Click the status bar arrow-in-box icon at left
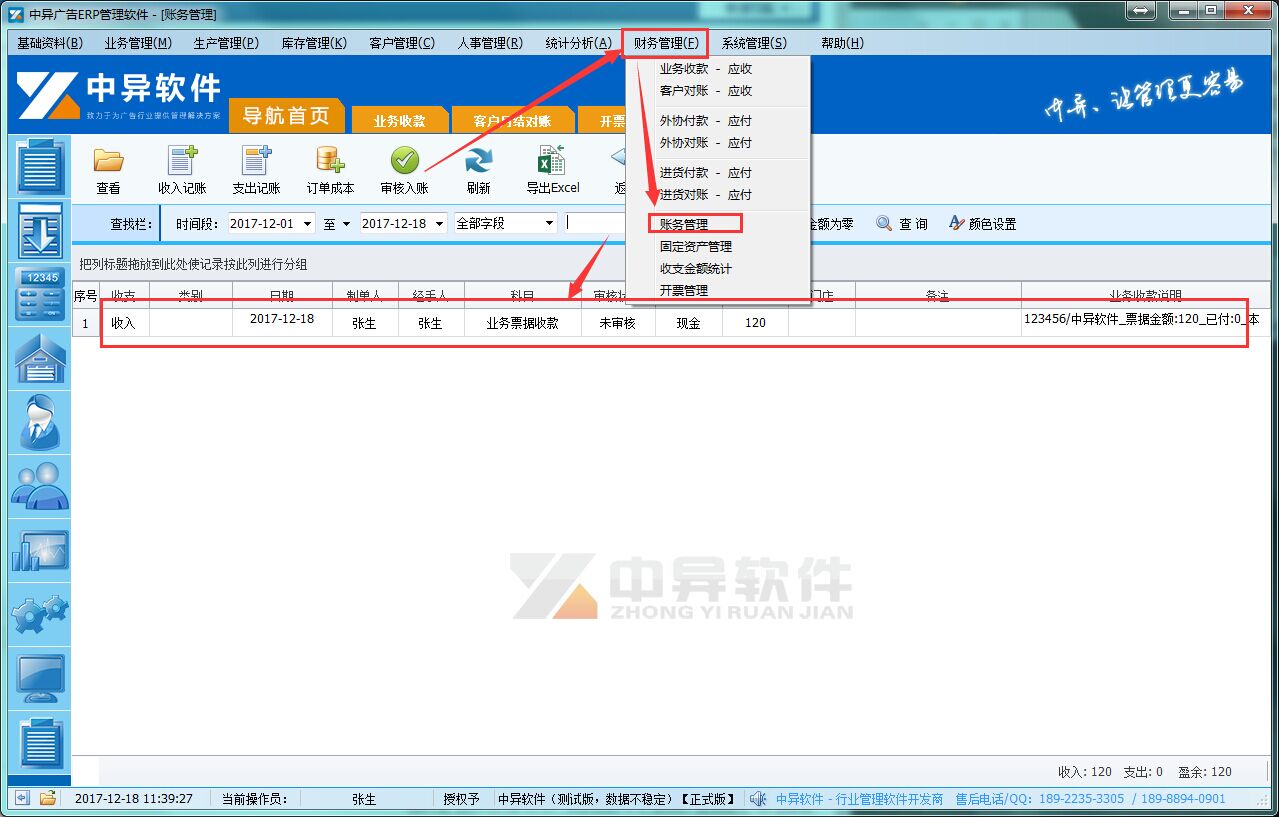Screen dimensions: 1279x817 tap(22, 798)
